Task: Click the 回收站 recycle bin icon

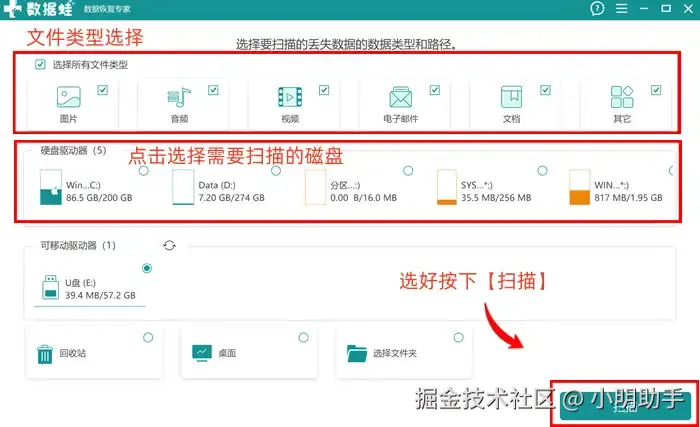Action: point(45,354)
